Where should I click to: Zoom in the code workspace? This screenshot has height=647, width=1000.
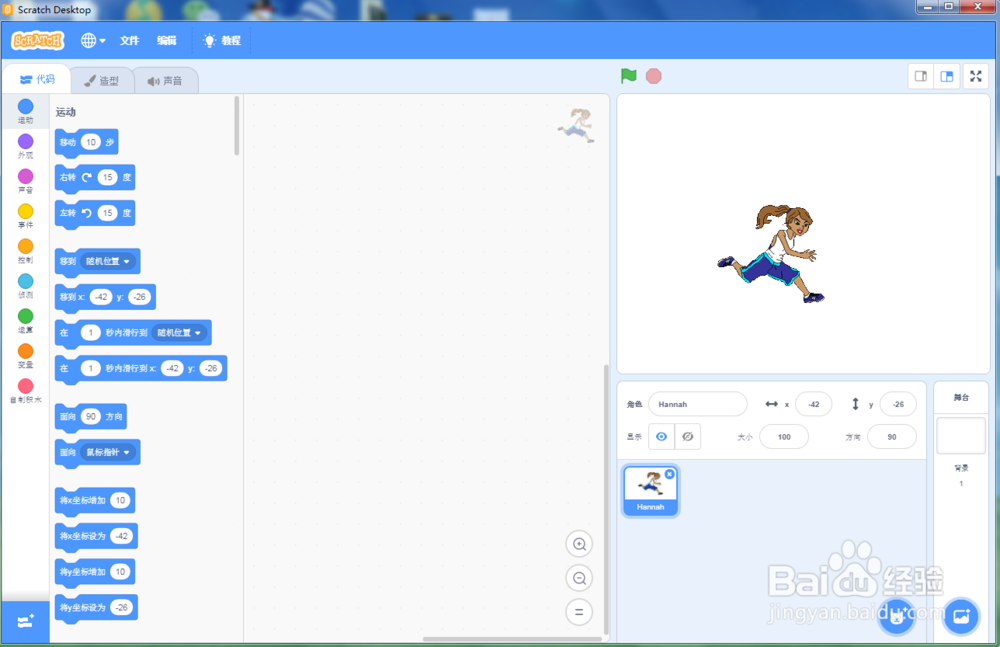pyautogui.click(x=579, y=544)
